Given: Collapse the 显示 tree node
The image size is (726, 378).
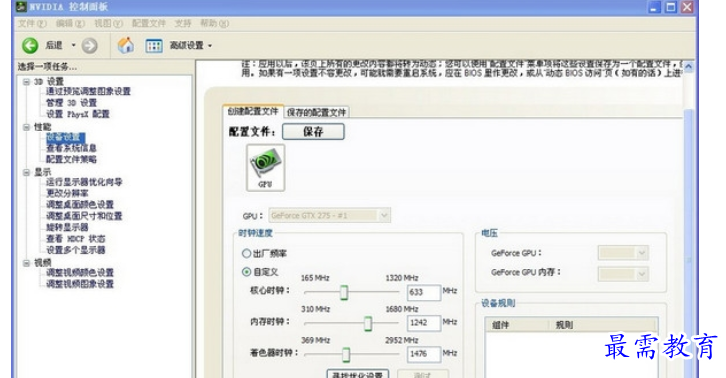Looking at the screenshot, I should point(26,172).
